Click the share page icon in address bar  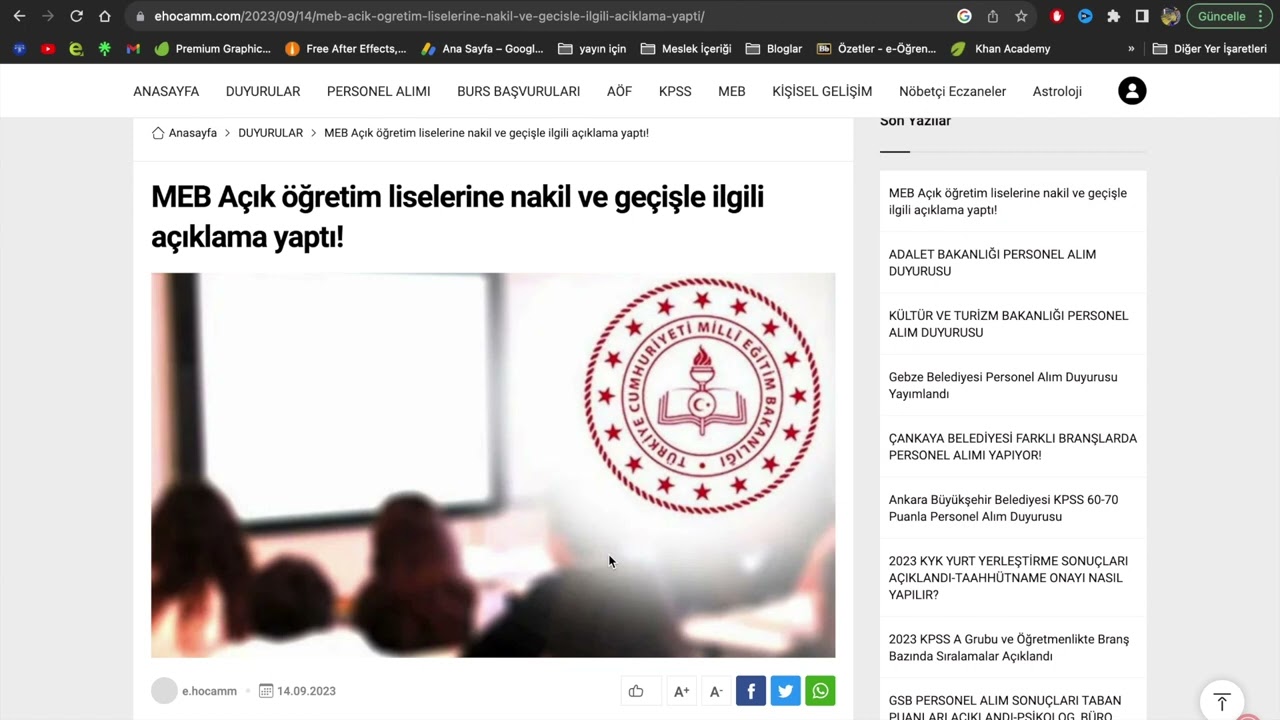click(x=992, y=16)
